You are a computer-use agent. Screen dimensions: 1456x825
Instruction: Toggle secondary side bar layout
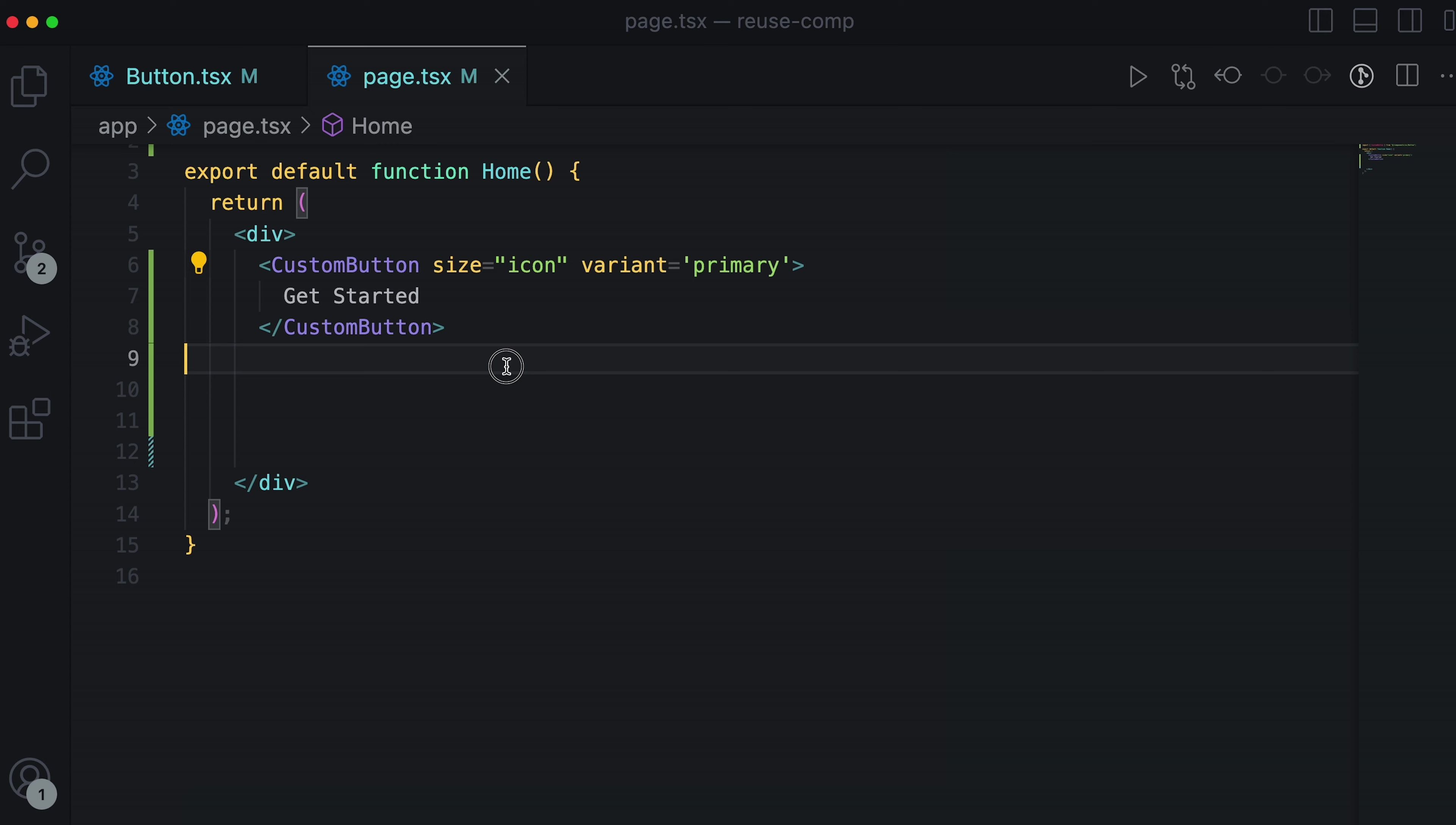coord(1409,21)
